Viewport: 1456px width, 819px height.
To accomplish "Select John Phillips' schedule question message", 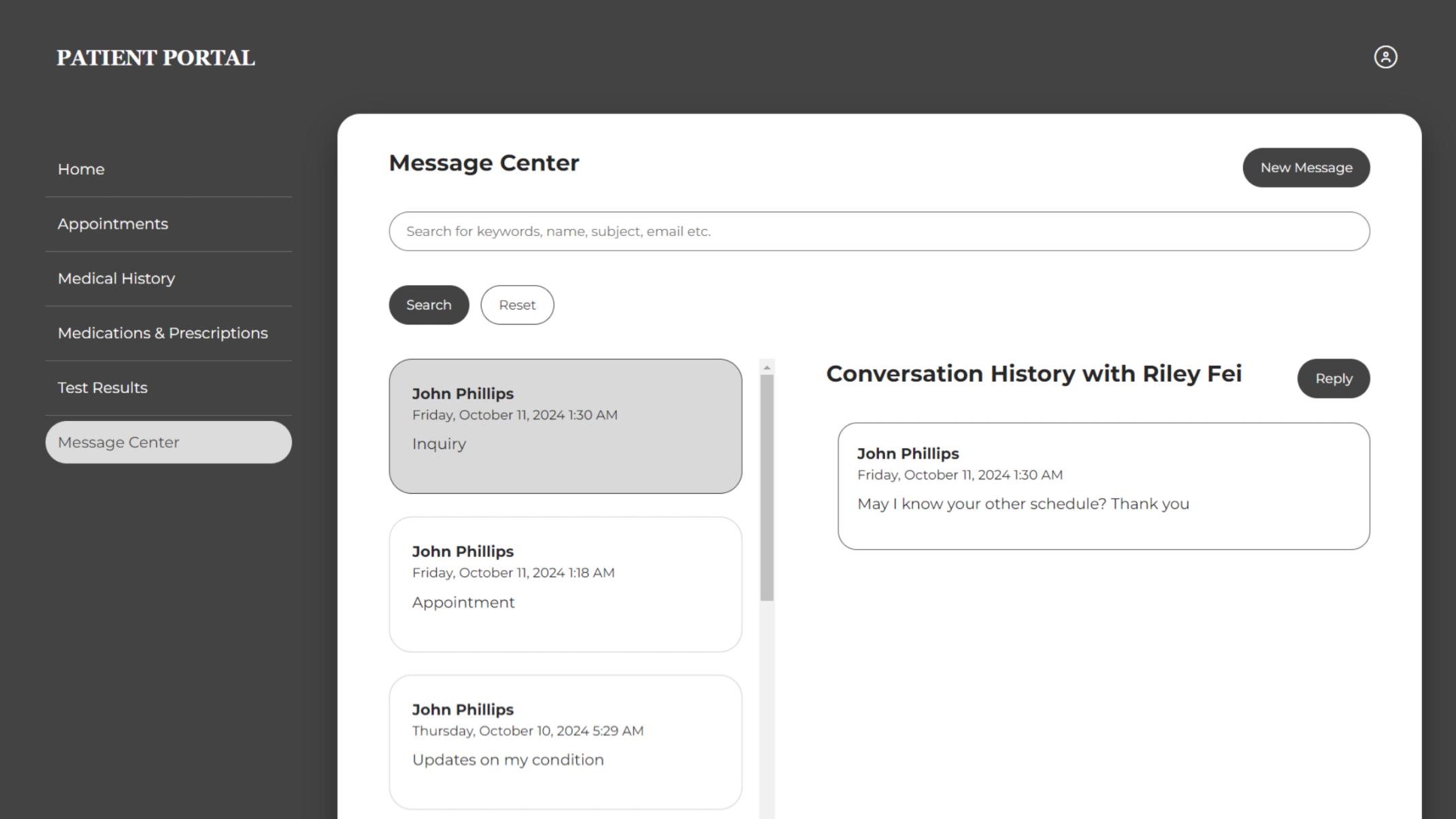I will pos(1104,486).
